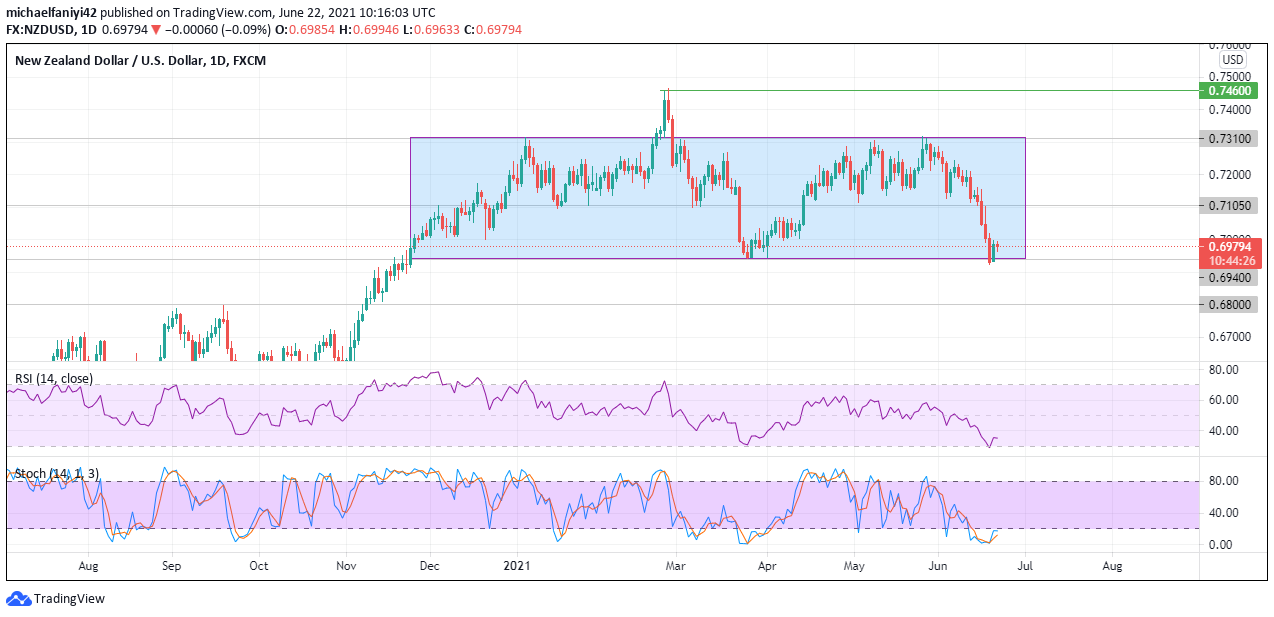This screenshot has height=617, width=1274.
Task: Click the red 0.69794 current price tag
Action: (x=1229, y=247)
